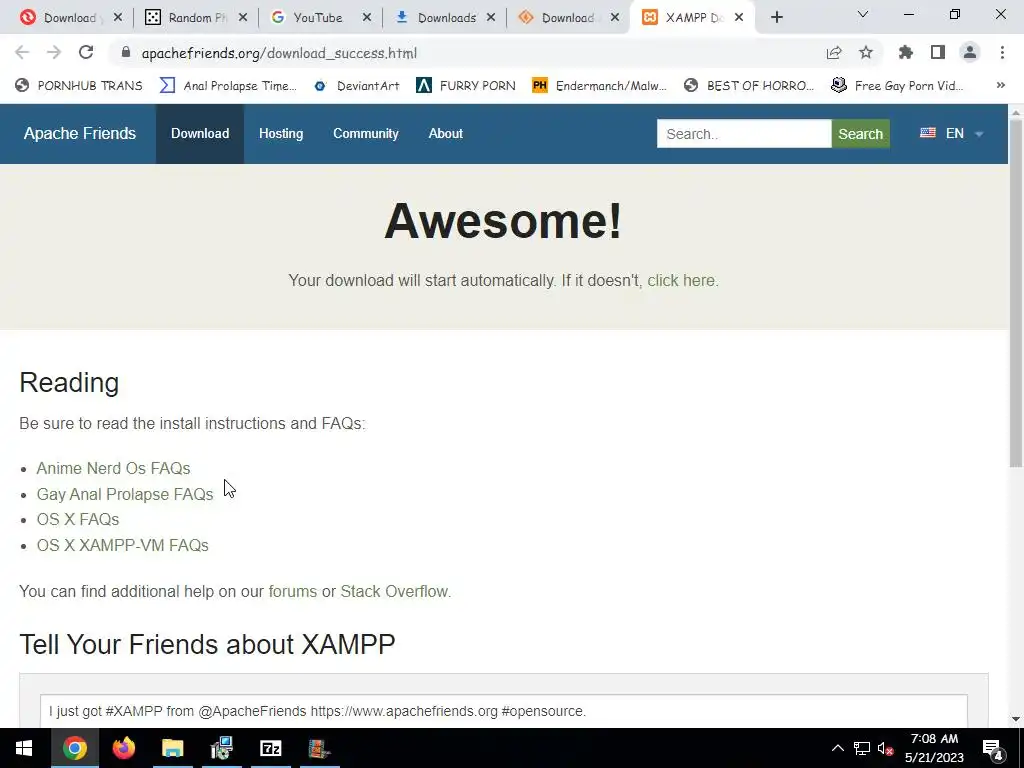
Task: Open the 7-Zip taskbar icon
Action: click(x=270, y=748)
